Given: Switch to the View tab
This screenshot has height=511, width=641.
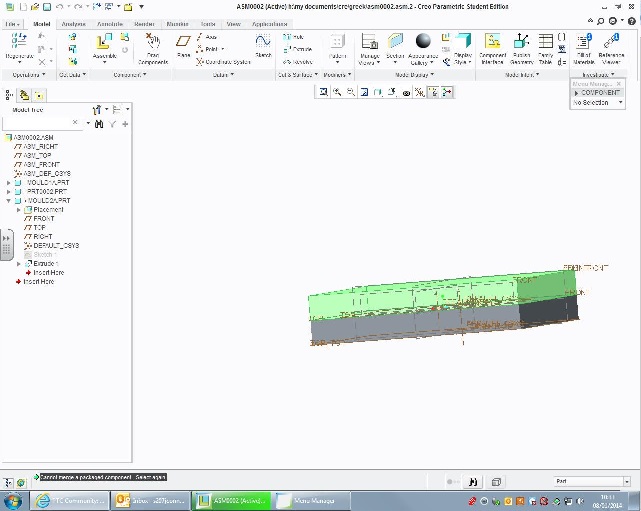Looking at the screenshot, I should 233,24.
